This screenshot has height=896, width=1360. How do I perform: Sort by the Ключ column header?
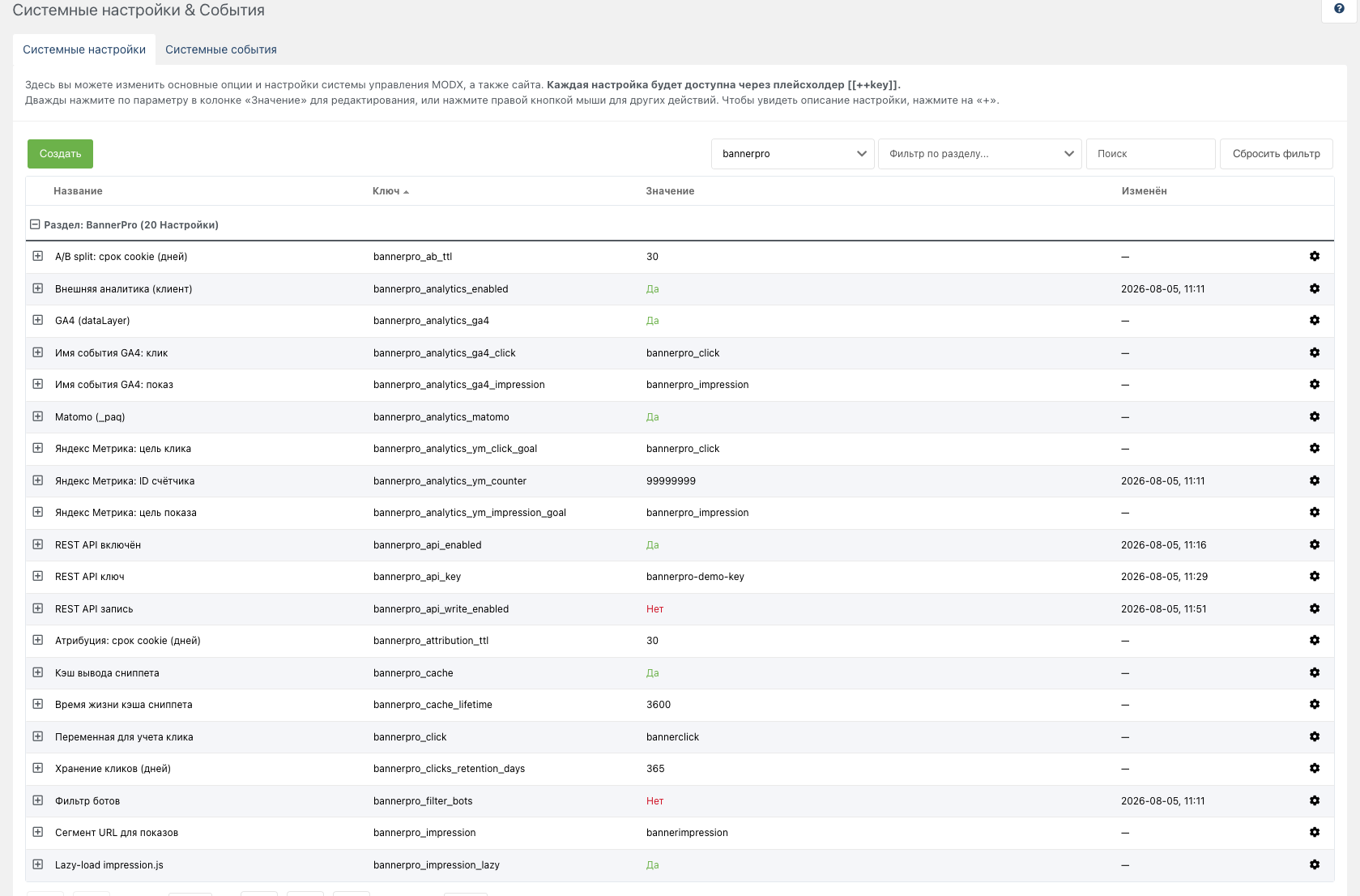(386, 191)
